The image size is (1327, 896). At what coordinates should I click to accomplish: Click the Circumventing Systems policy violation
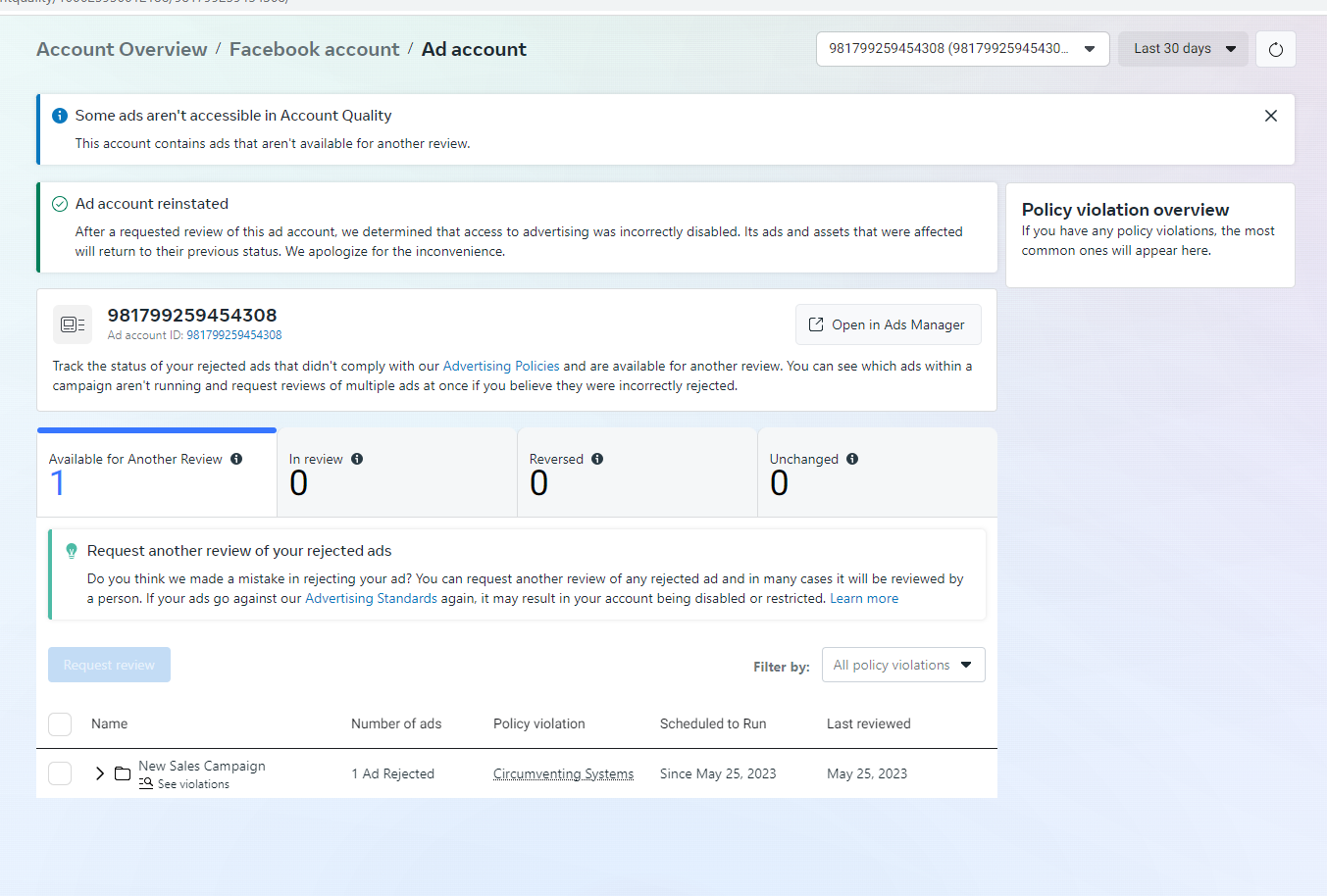pyautogui.click(x=563, y=773)
